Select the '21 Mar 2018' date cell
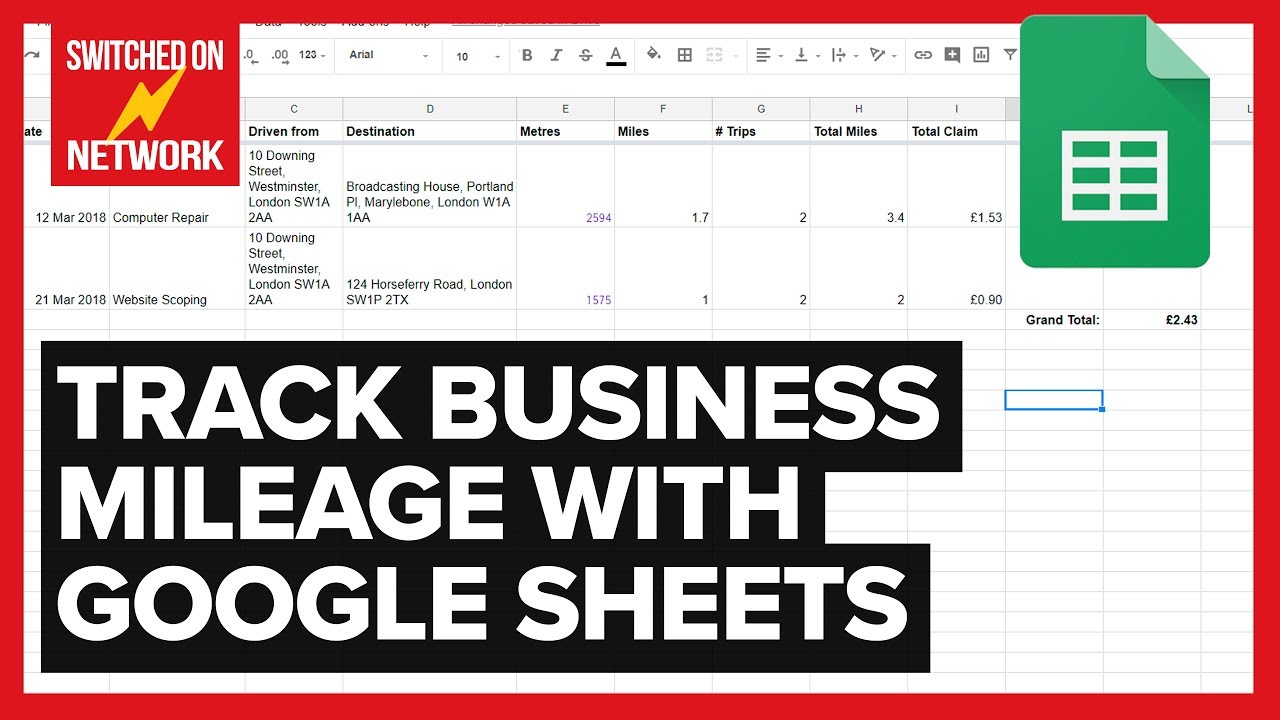 pyautogui.click(x=67, y=268)
